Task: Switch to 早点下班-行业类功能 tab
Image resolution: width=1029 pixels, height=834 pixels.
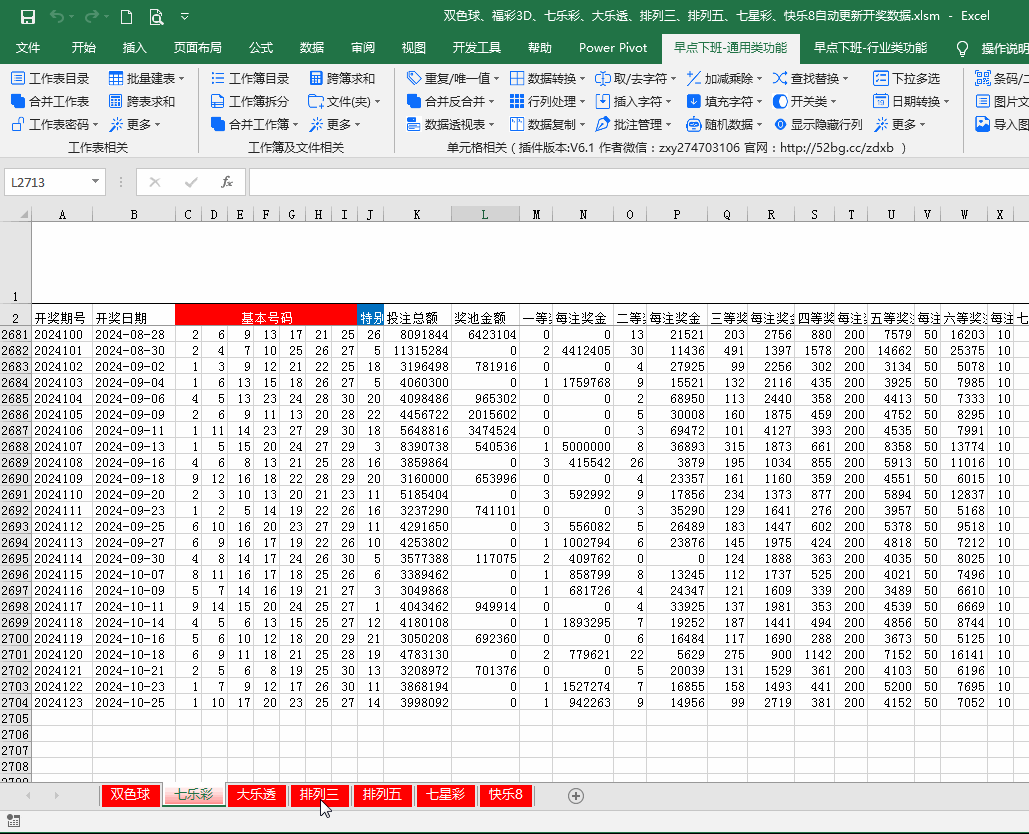Action: [x=870, y=48]
